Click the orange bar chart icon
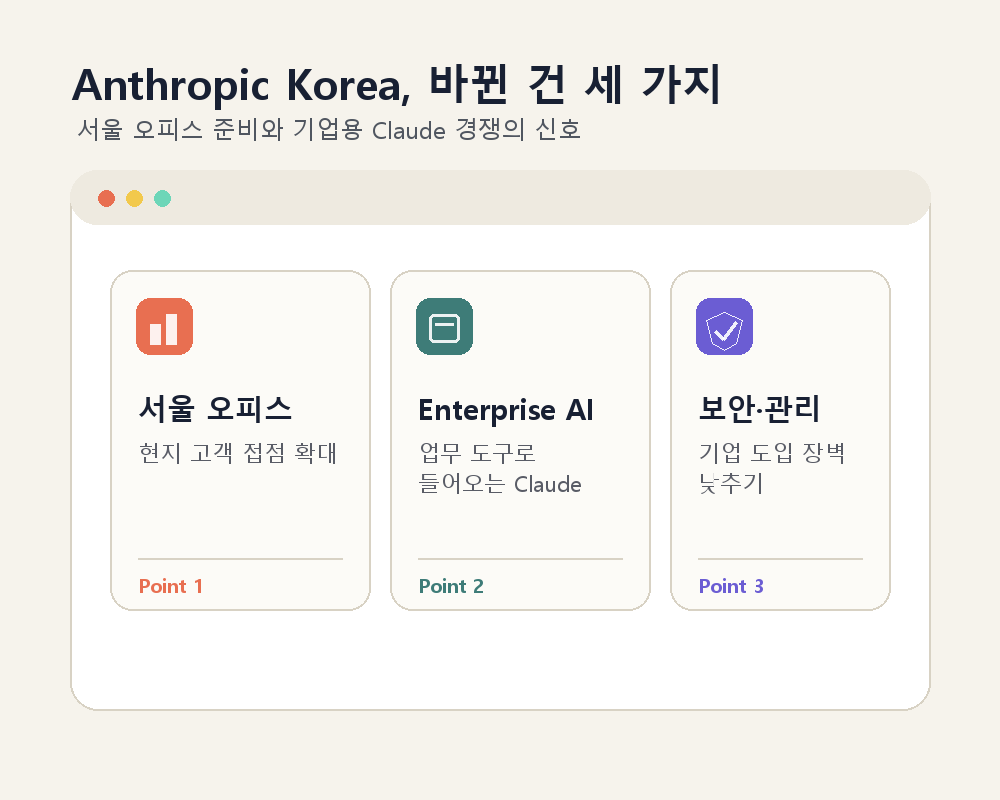1000x800 pixels. click(x=165, y=326)
